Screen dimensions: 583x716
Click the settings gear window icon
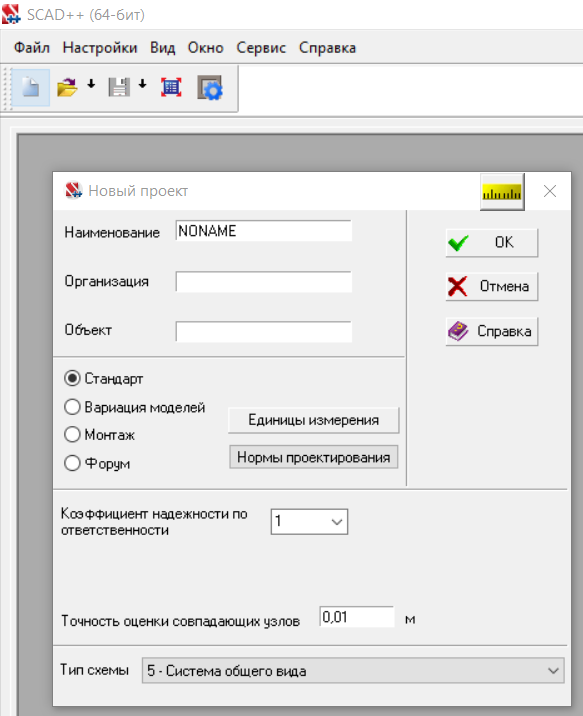click(x=210, y=87)
